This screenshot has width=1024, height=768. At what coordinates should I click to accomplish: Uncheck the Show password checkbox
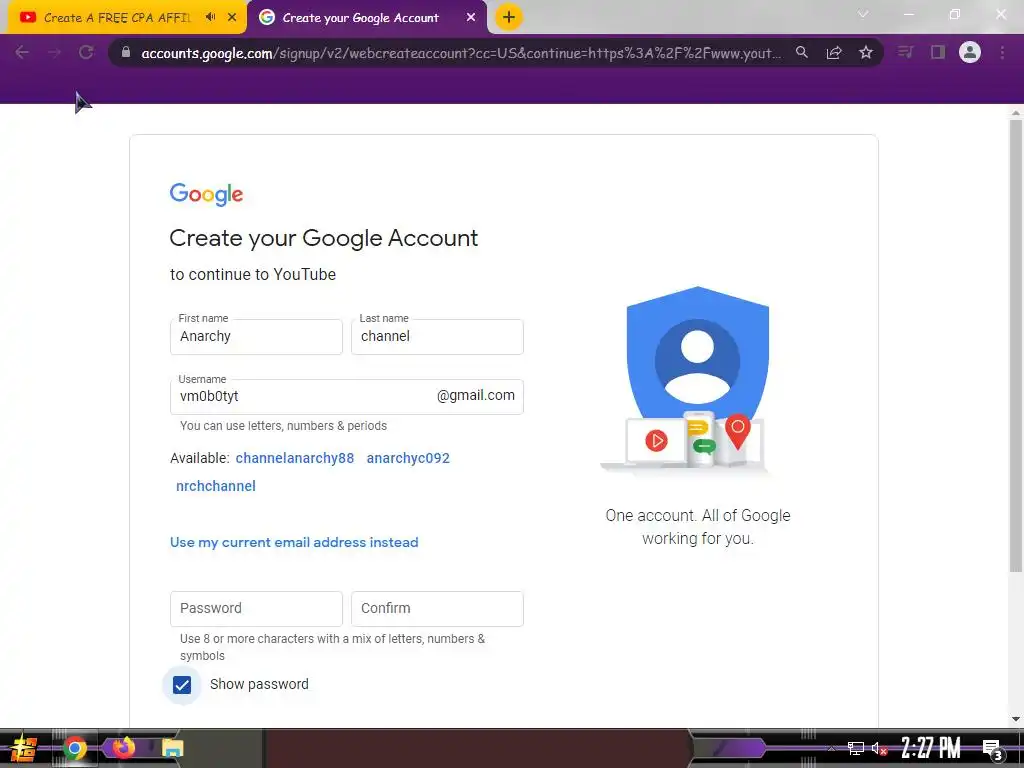182,684
